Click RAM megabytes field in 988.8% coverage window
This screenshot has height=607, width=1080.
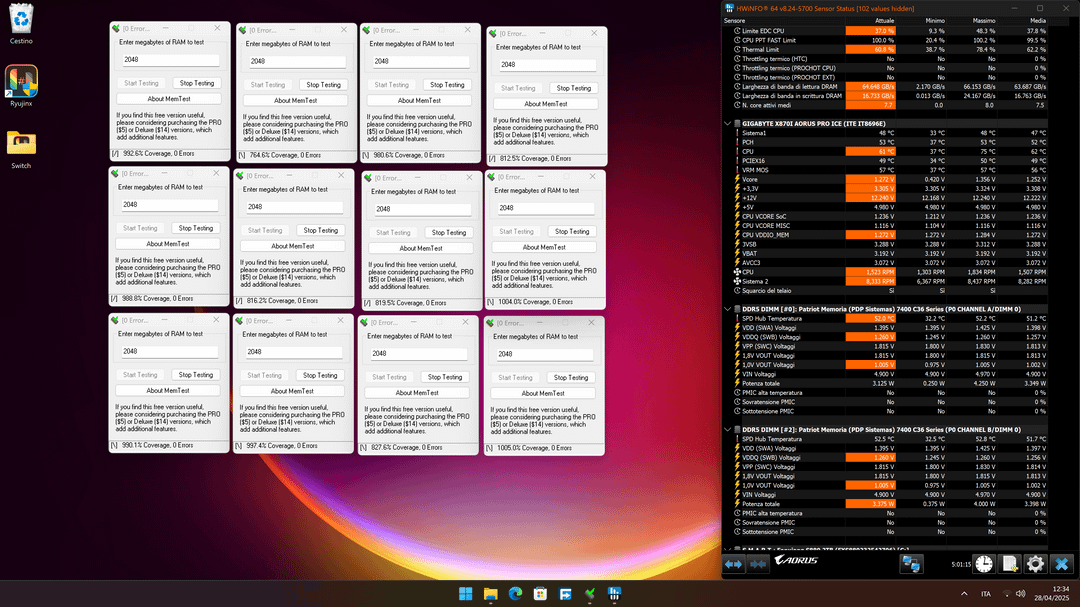(168, 205)
